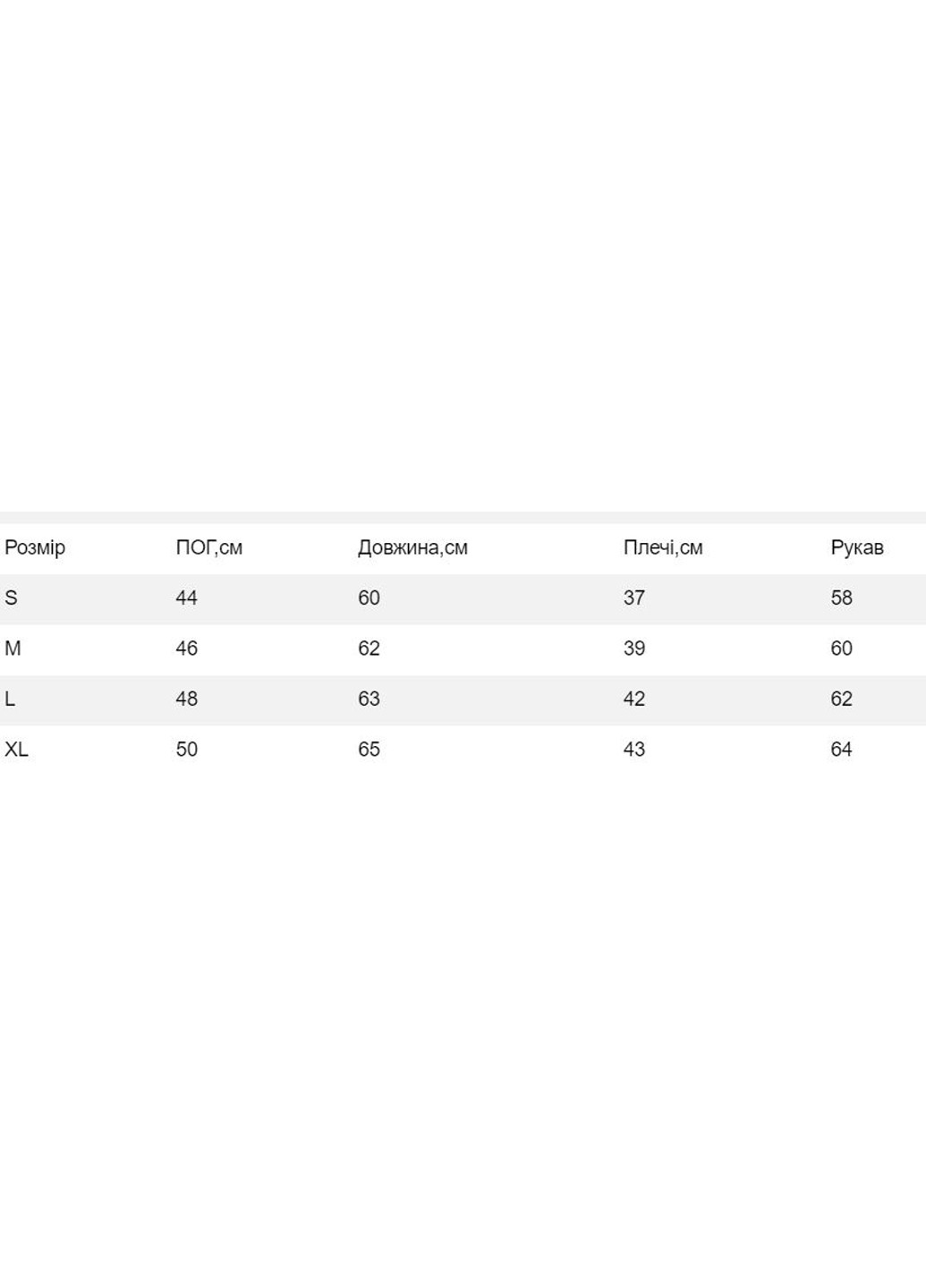Click the Плечі,см column header
The image size is (926, 1288).
coord(662,547)
